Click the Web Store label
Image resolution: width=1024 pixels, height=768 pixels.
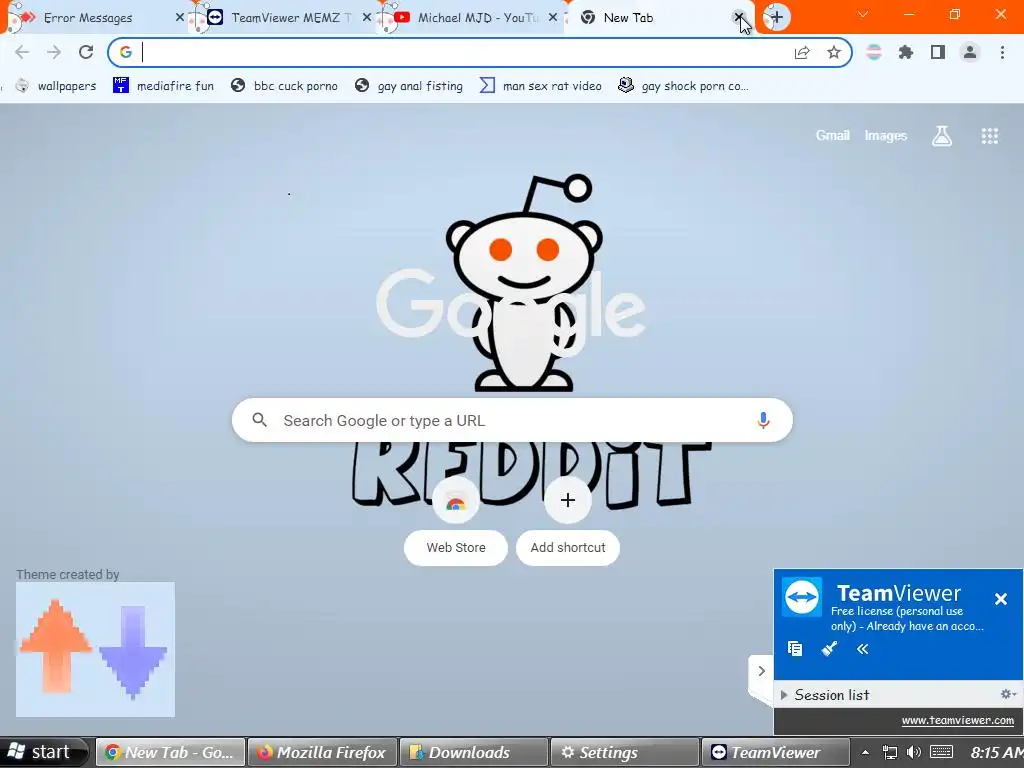(x=456, y=547)
